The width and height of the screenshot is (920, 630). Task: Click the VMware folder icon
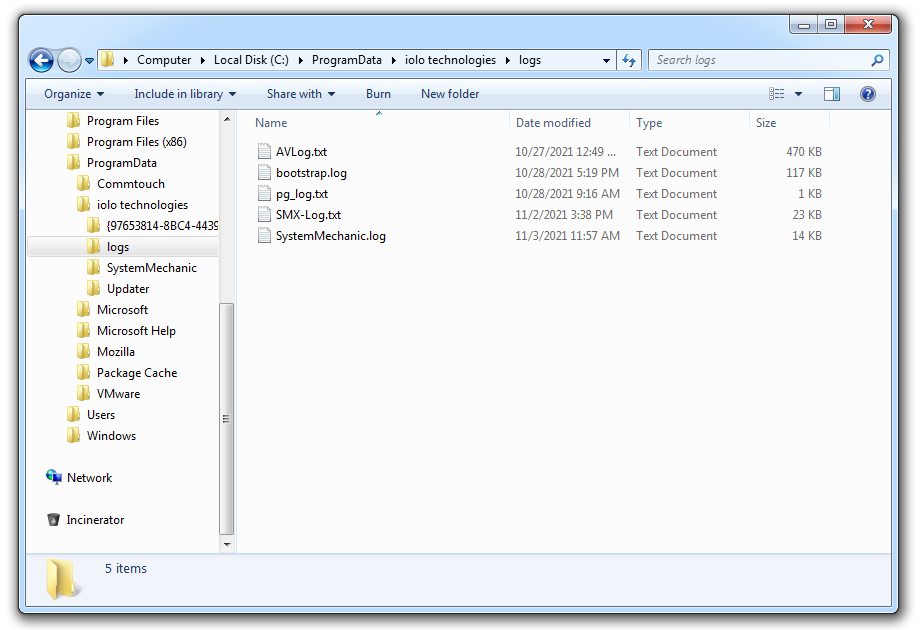[83, 394]
